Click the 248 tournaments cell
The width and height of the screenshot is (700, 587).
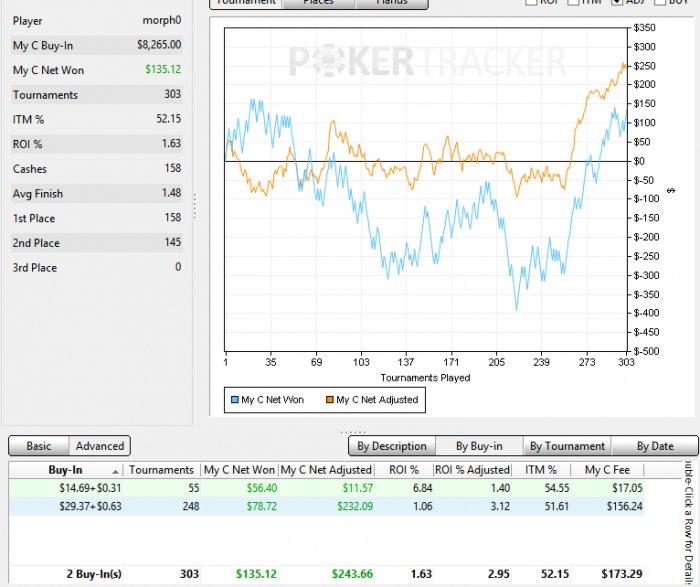point(191,506)
